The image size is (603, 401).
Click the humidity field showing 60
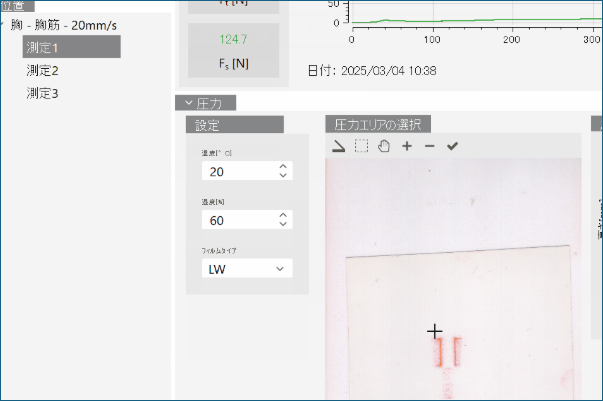(236, 220)
